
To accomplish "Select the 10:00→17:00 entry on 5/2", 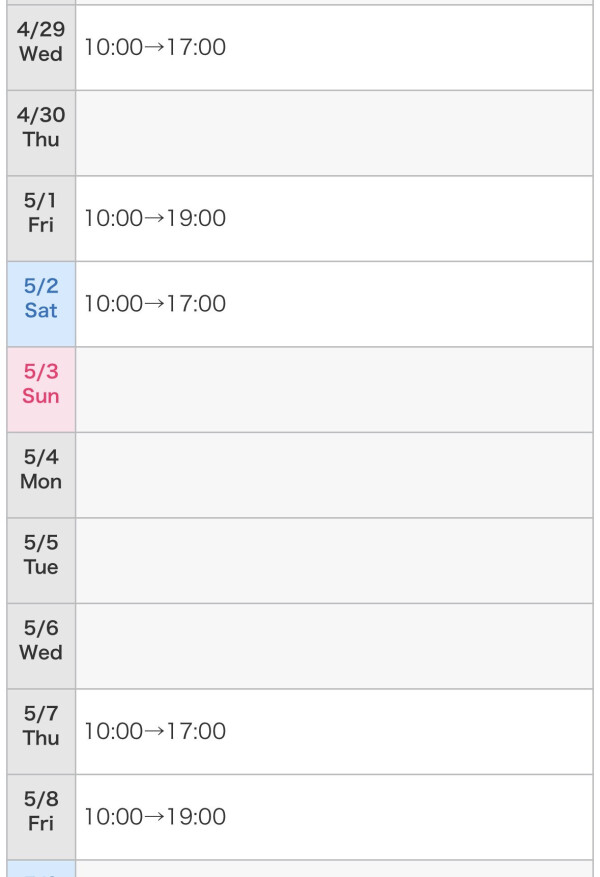I will tap(155, 304).
